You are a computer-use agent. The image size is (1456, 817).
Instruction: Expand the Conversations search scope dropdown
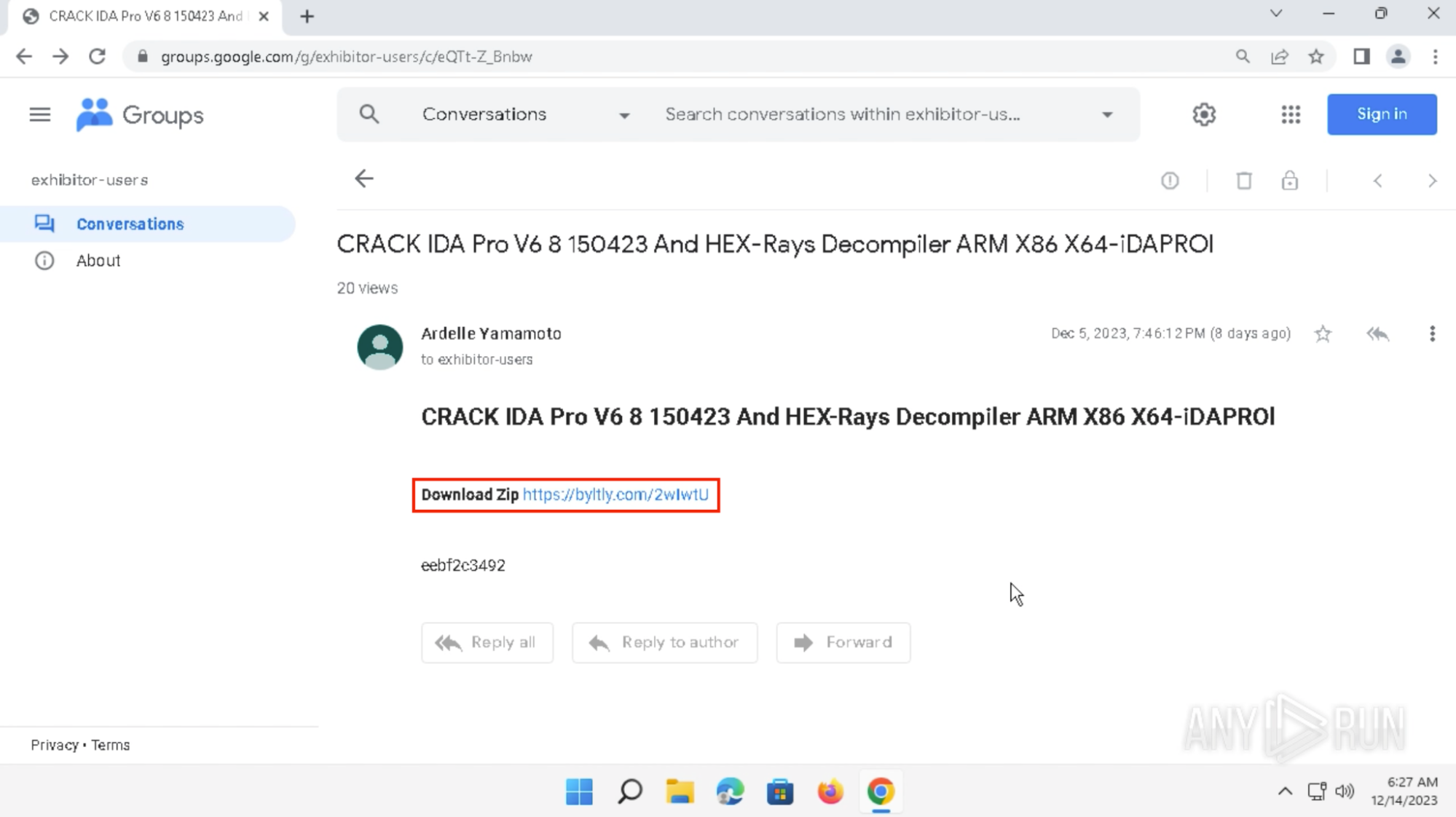point(624,114)
